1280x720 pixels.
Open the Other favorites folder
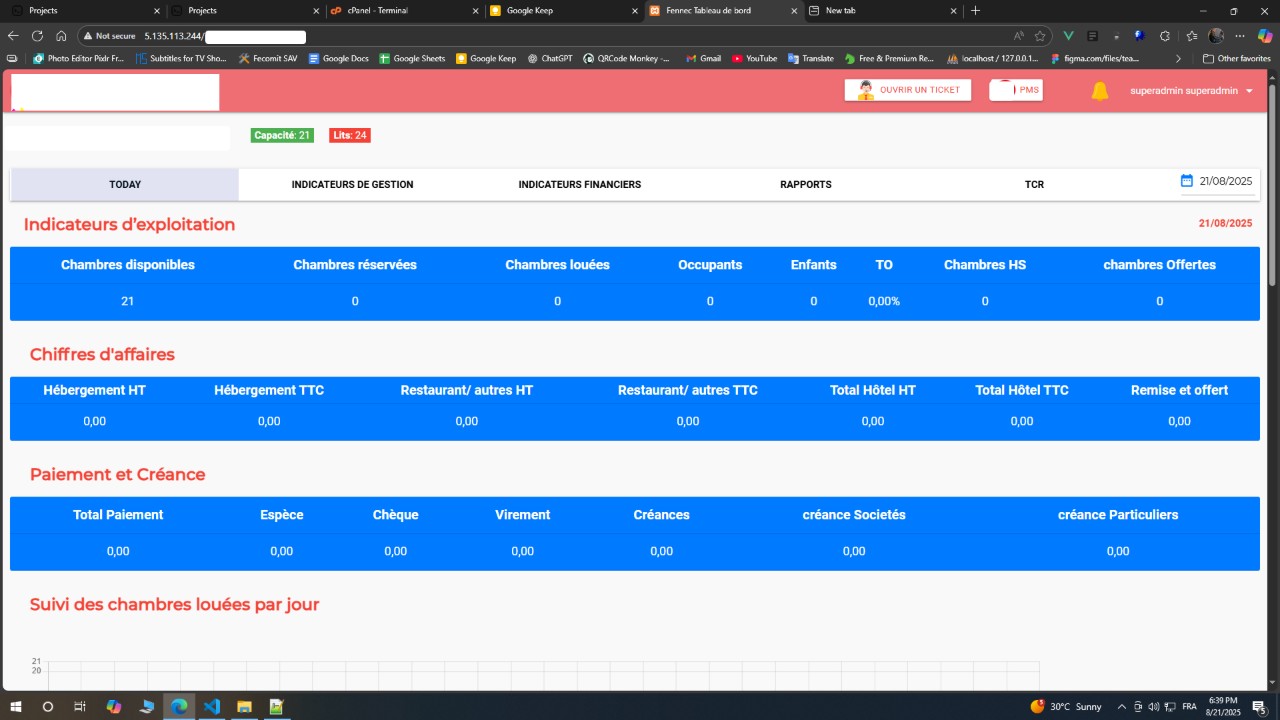[1236, 58]
